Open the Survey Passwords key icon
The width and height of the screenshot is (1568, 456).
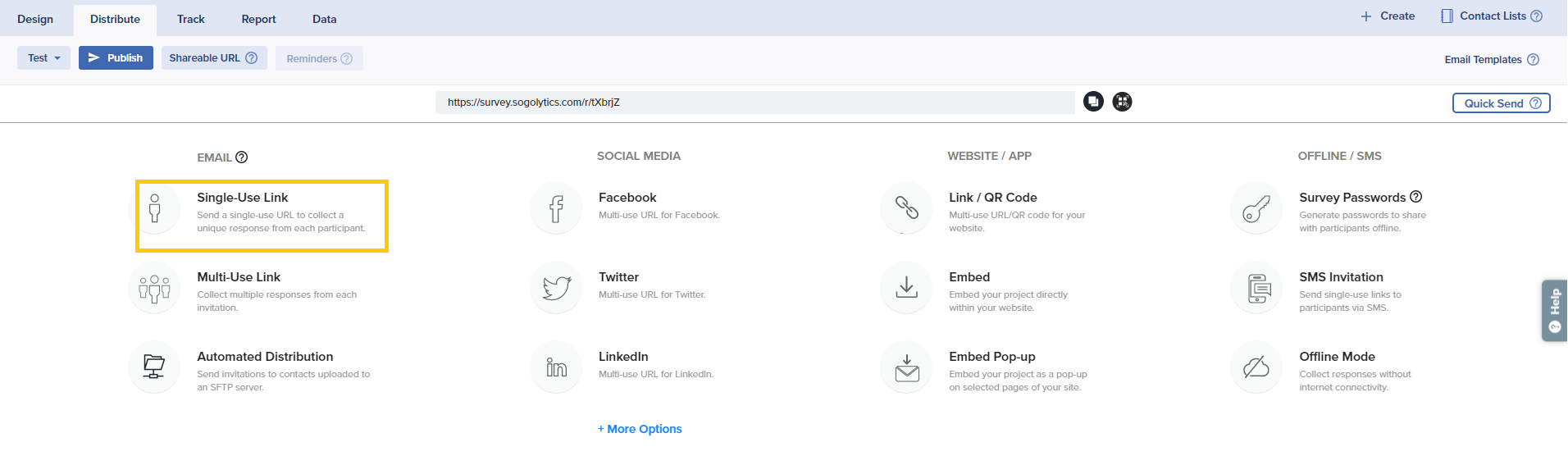[x=1256, y=208]
